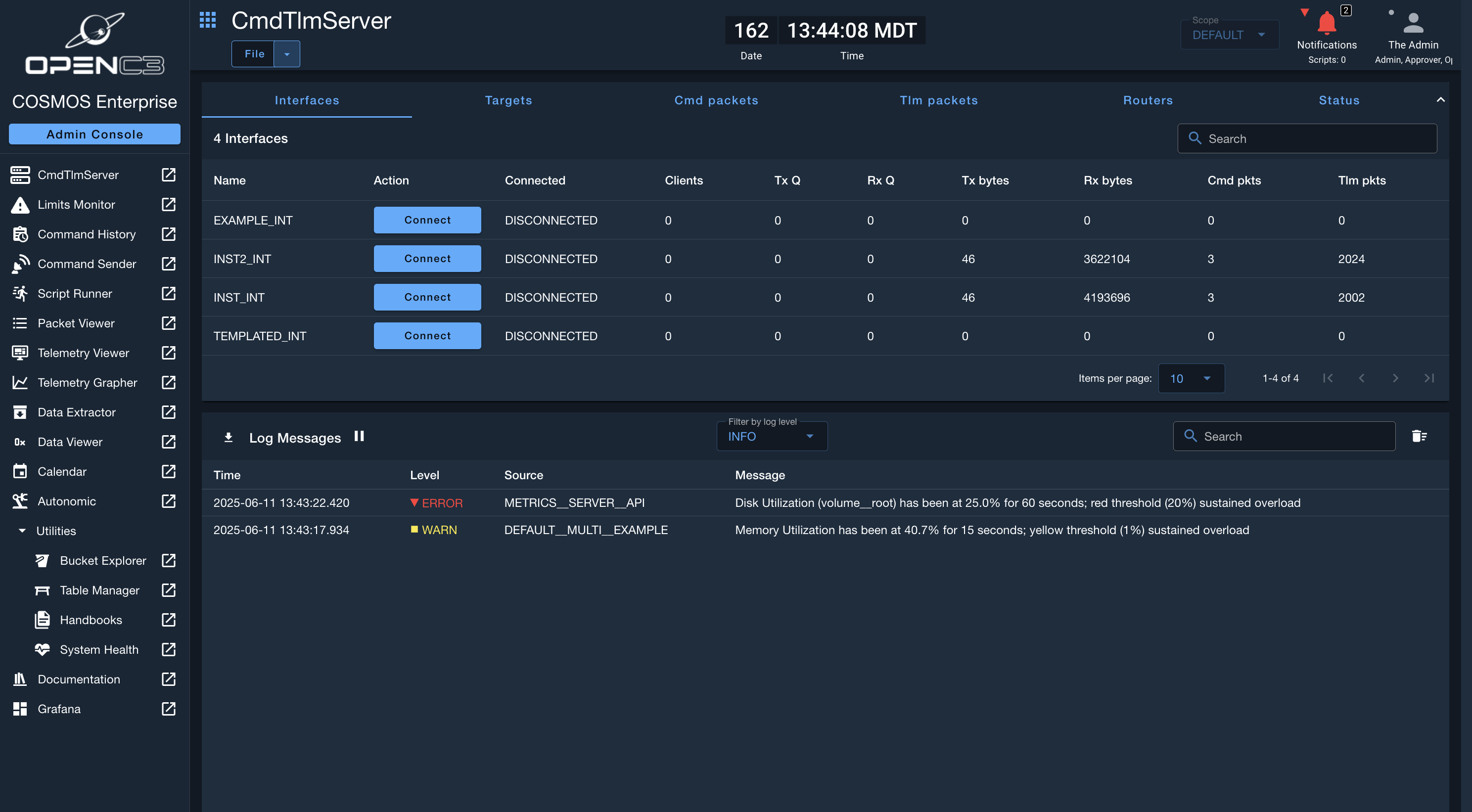The height and width of the screenshot is (812, 1472).
Task: Click the METRICS__SERVER__API source cell
Action: pyautogui.click(x=574, y=503)
